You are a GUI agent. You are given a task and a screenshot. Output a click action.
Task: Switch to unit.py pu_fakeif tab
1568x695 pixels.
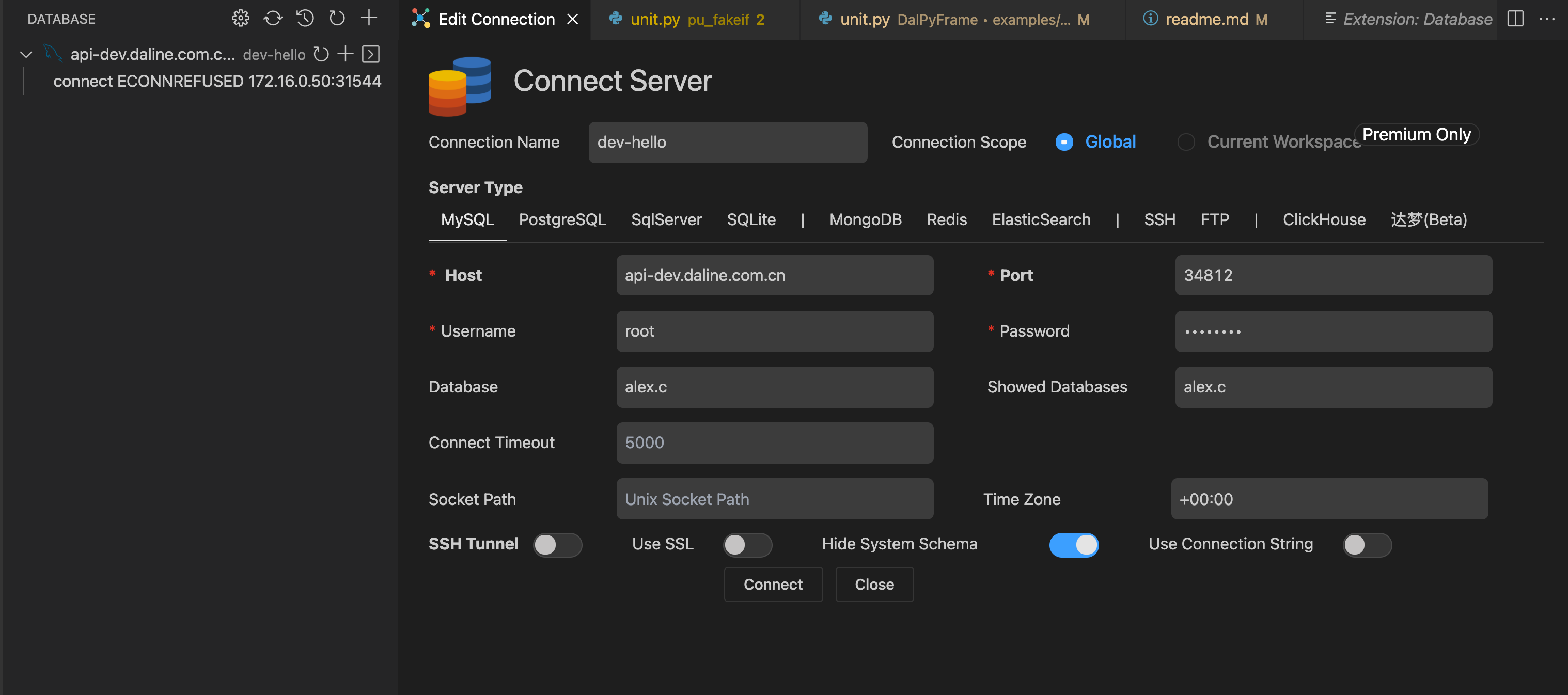tap(695, 20)
